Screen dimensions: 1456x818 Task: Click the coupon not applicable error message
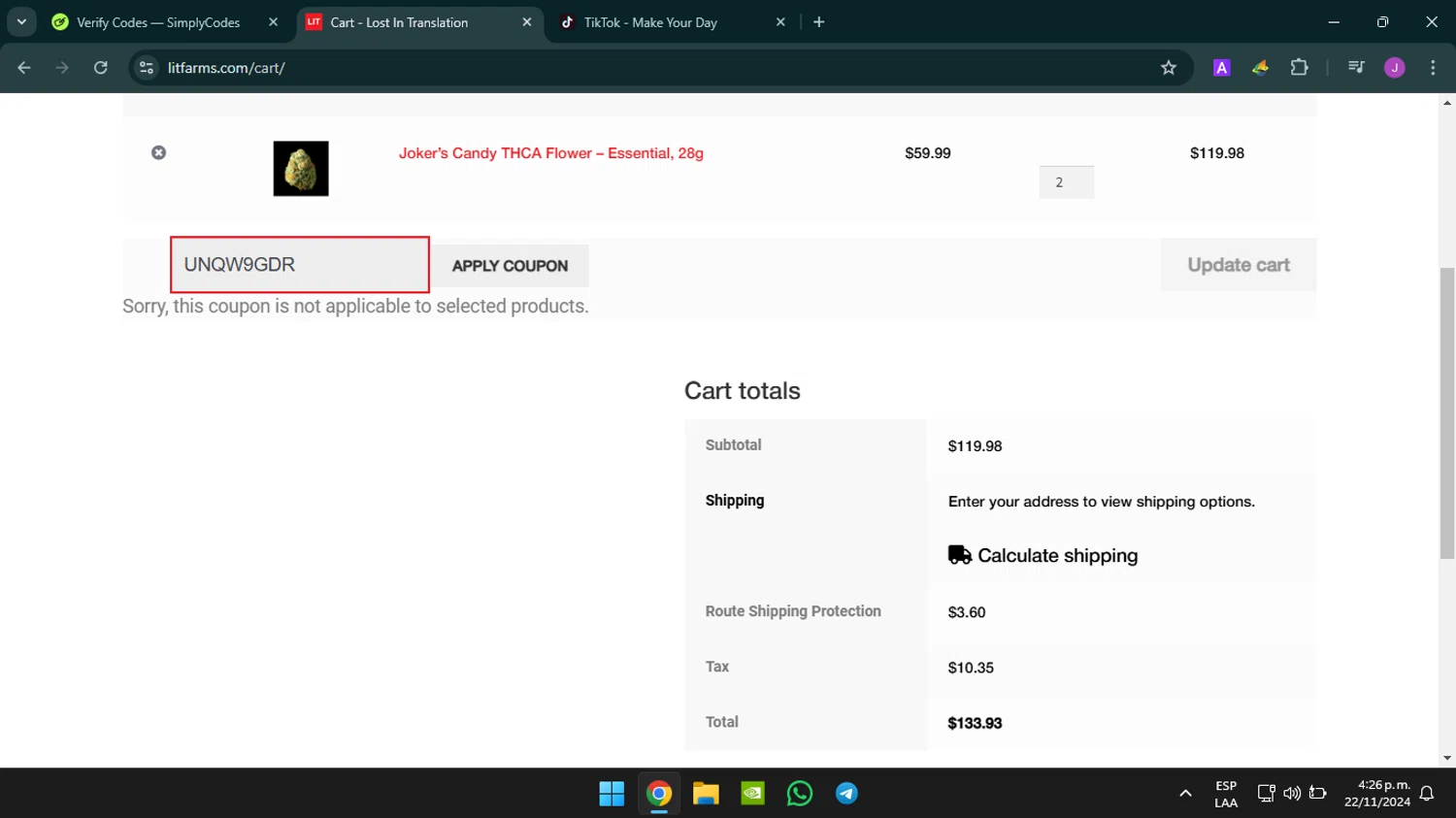pyautogui.click(x=355, y=307)
